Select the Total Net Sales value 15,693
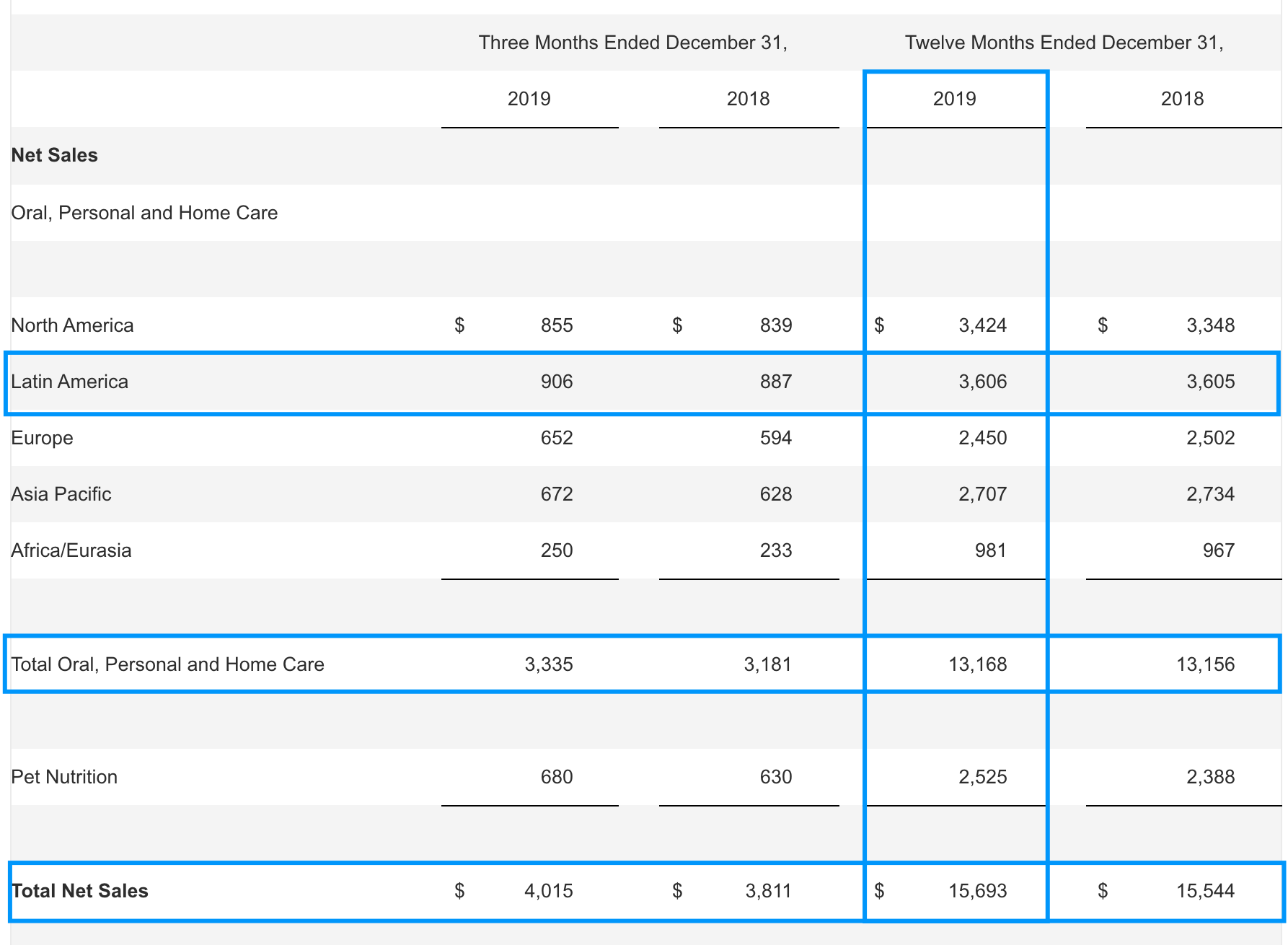The width and height of the screenshot is (1288, 945). 977,891
